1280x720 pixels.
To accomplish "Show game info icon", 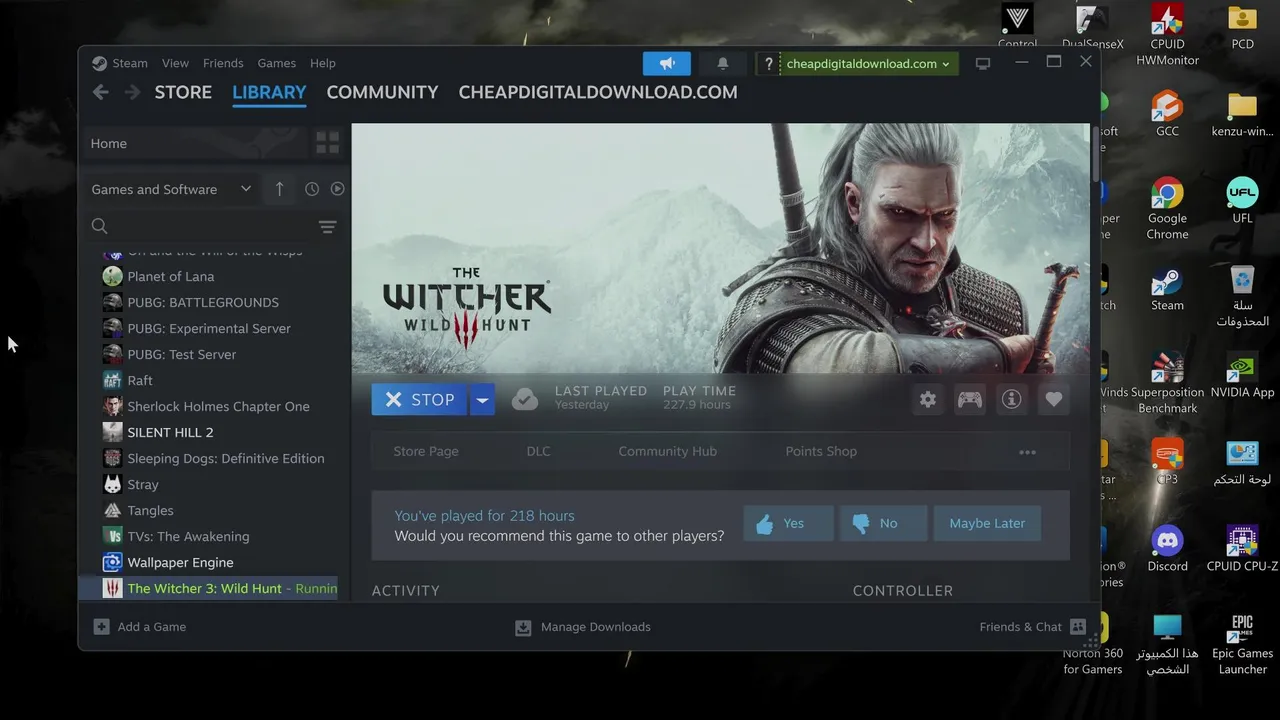I will pyautogui.click(x=1011, y=400).
